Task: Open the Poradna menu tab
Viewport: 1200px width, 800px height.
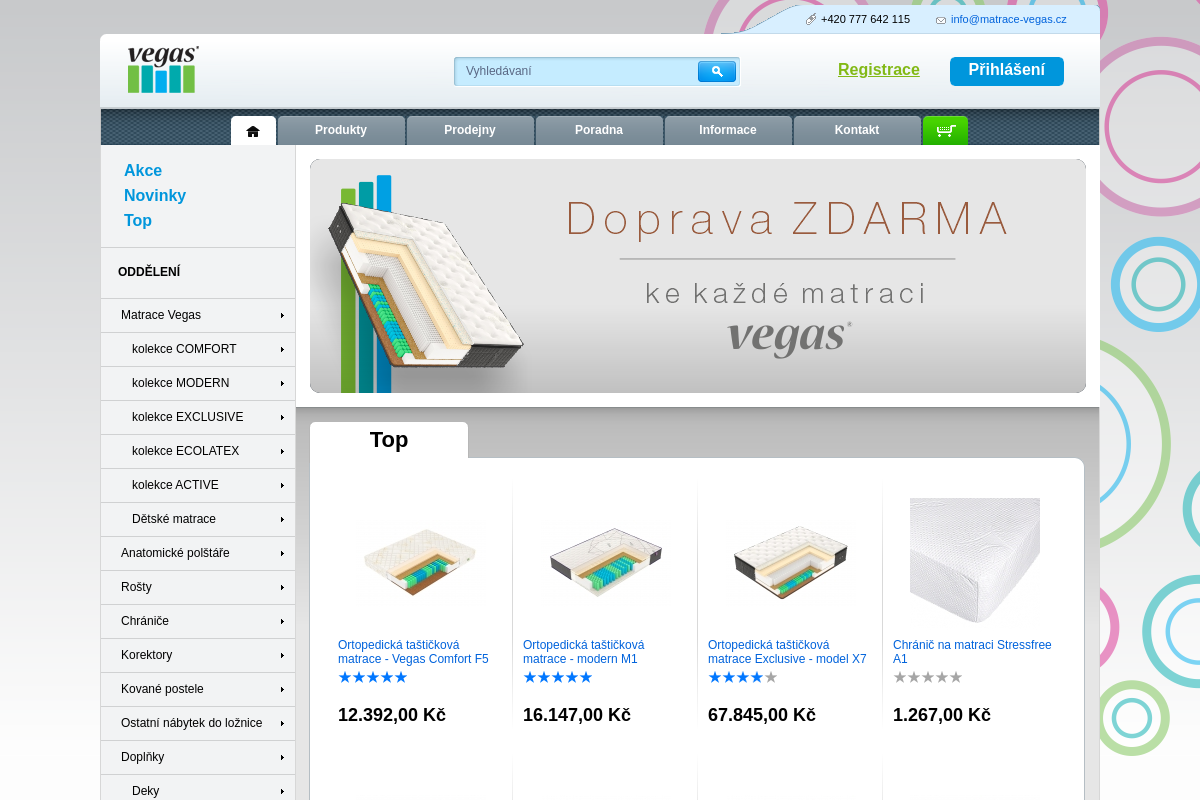Action: pos(599,131)
